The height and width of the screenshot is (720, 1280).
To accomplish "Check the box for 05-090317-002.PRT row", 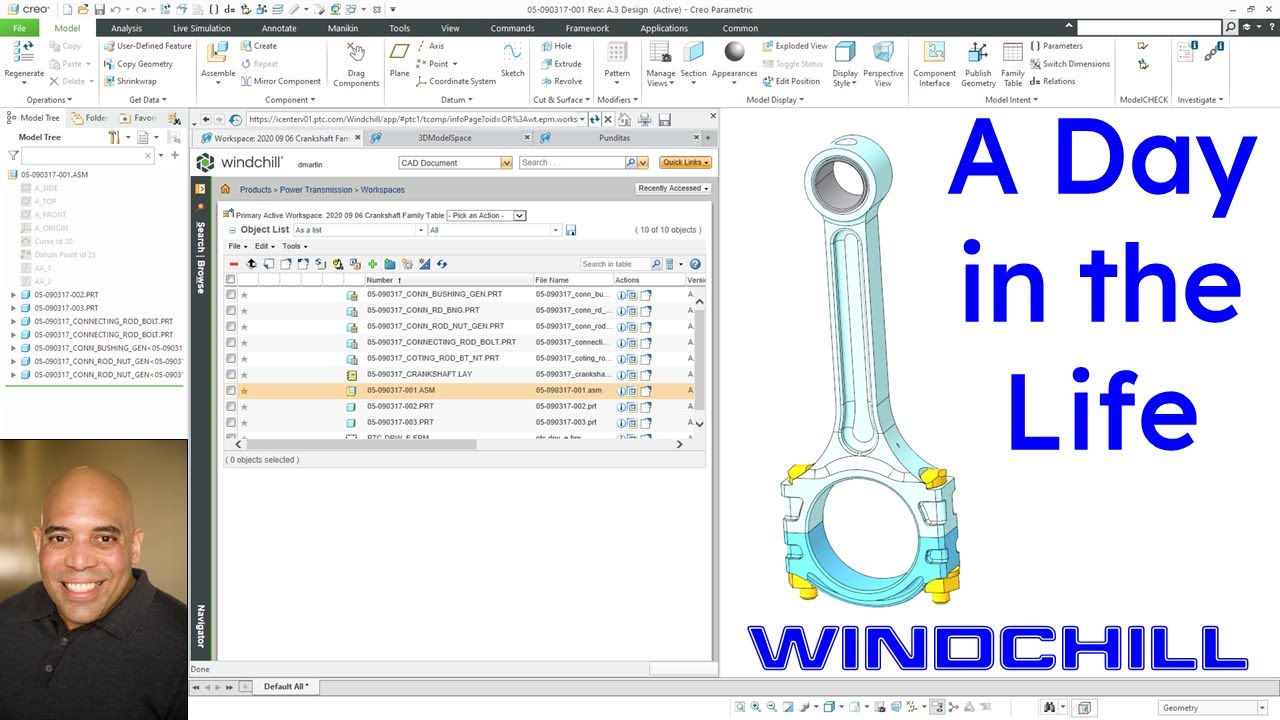I will [x=231, y=407].
